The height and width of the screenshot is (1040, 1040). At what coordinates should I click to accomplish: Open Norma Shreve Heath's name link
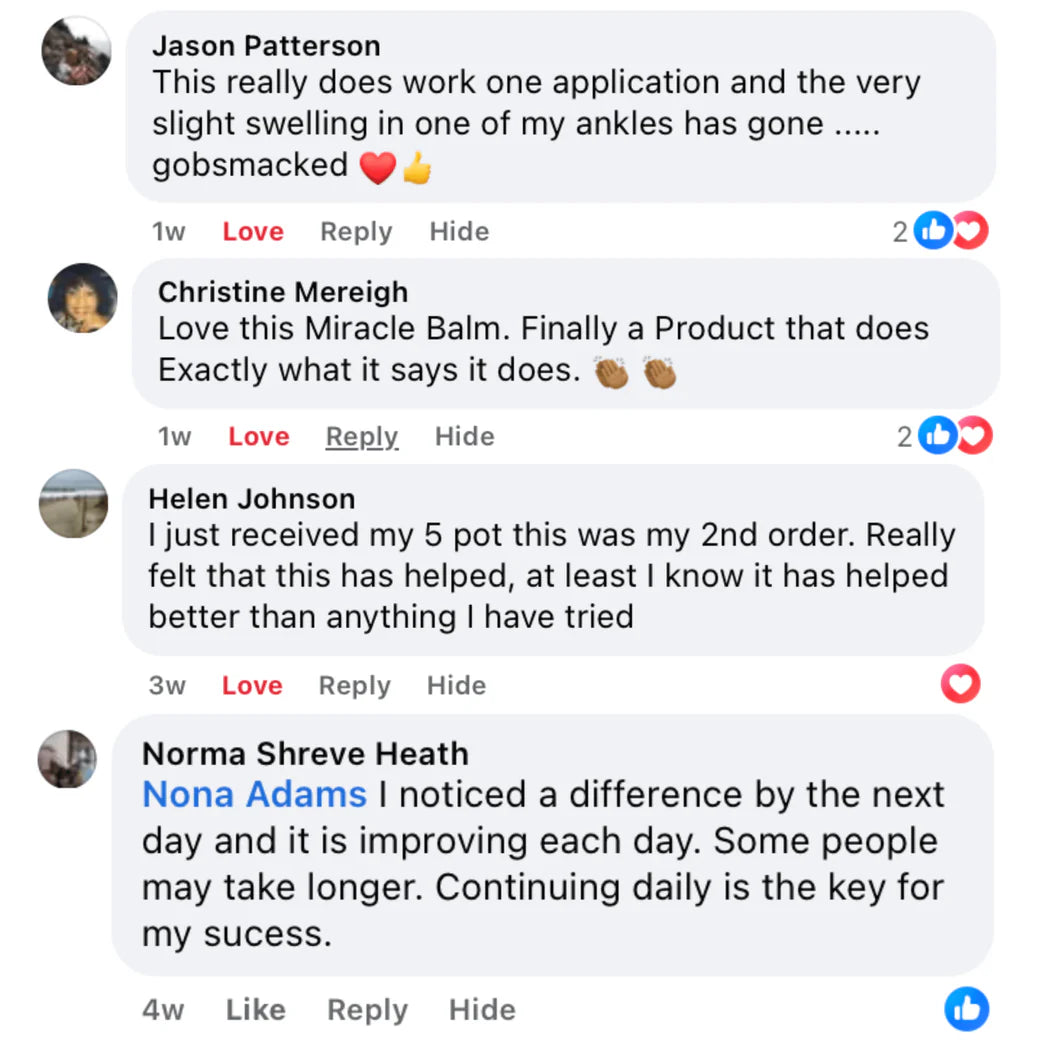[x=305, y=753]
